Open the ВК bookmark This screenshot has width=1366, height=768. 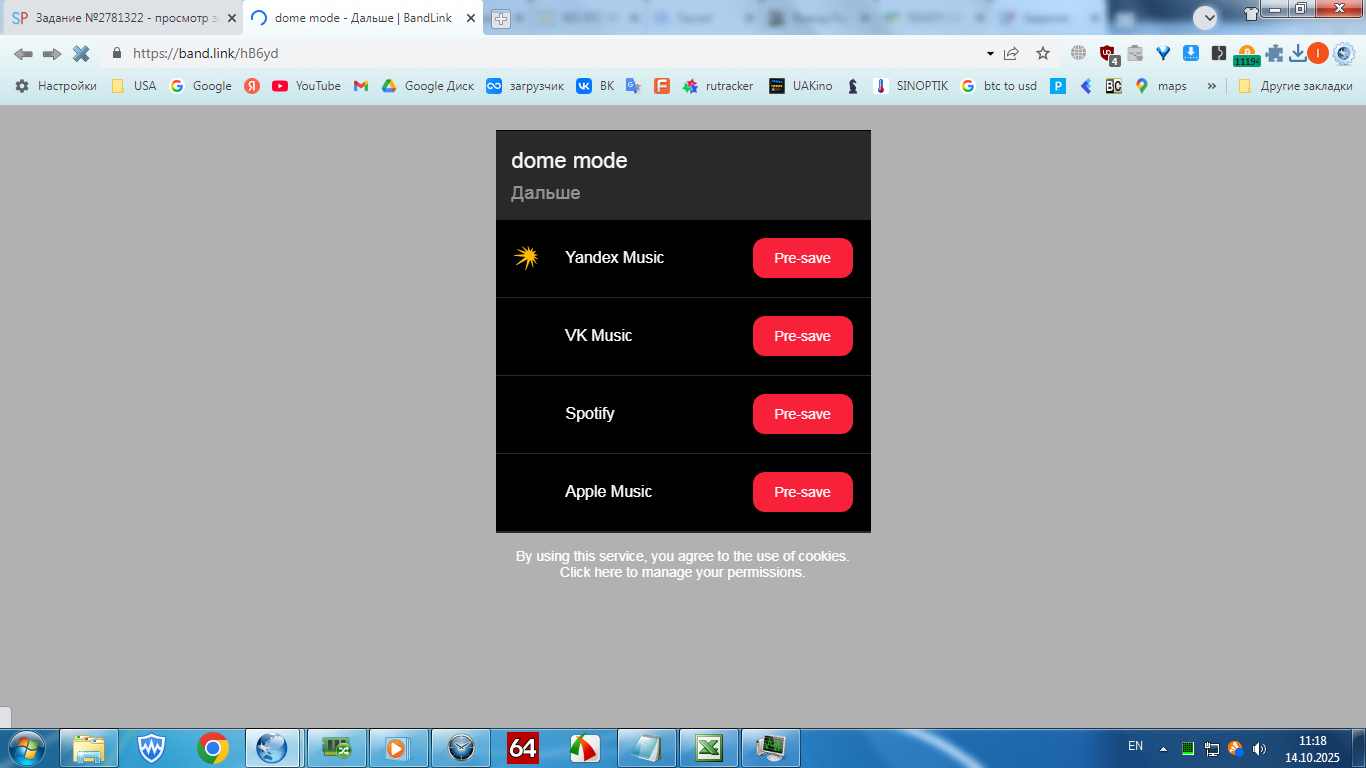pyautogui.click(x=595, y=86)
